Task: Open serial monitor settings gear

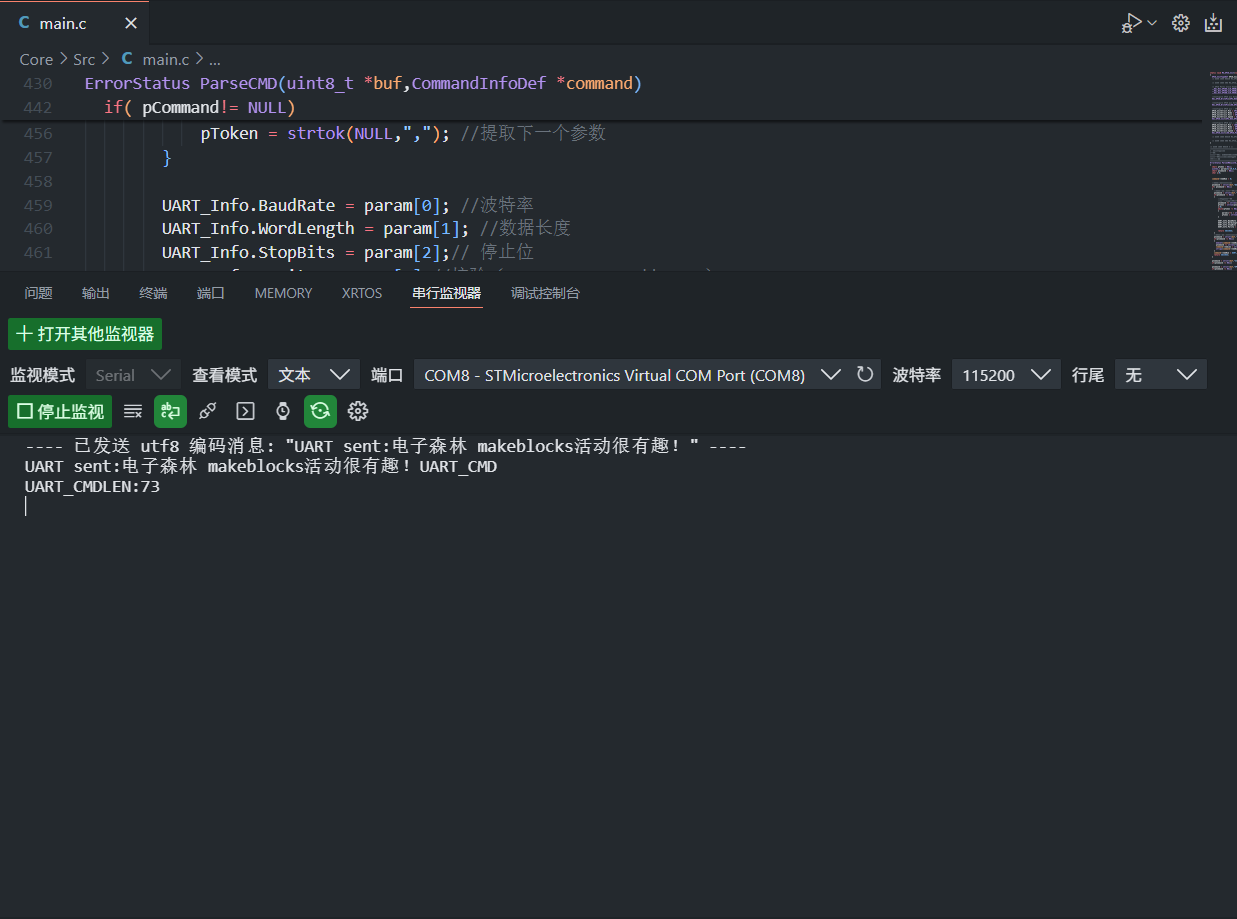Action: 358,411
